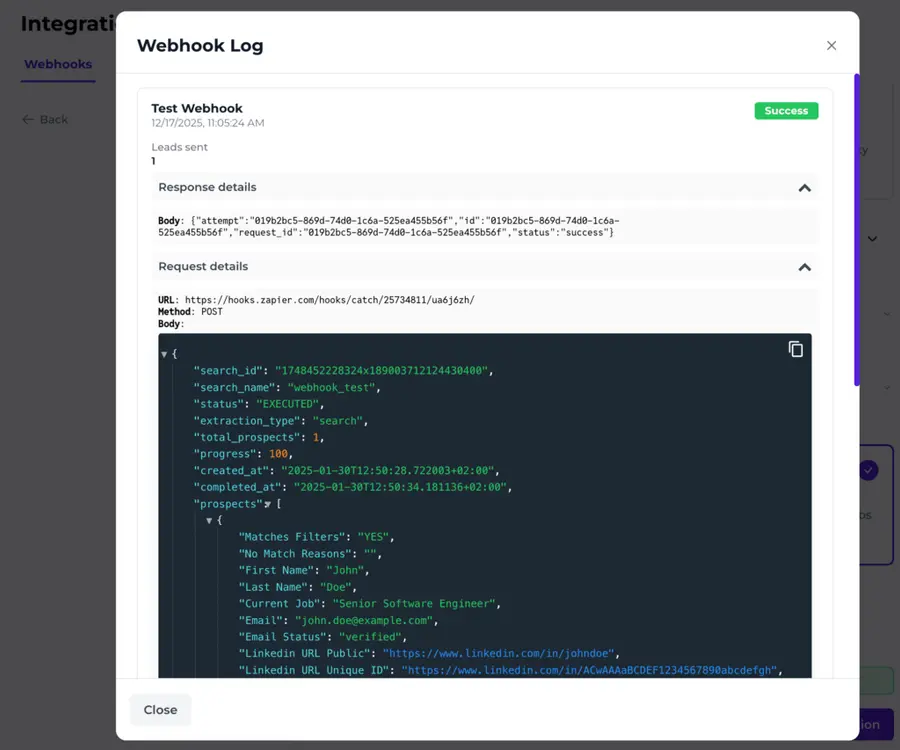
Task: Click the green Success status badge
Action: pos(786,110)
